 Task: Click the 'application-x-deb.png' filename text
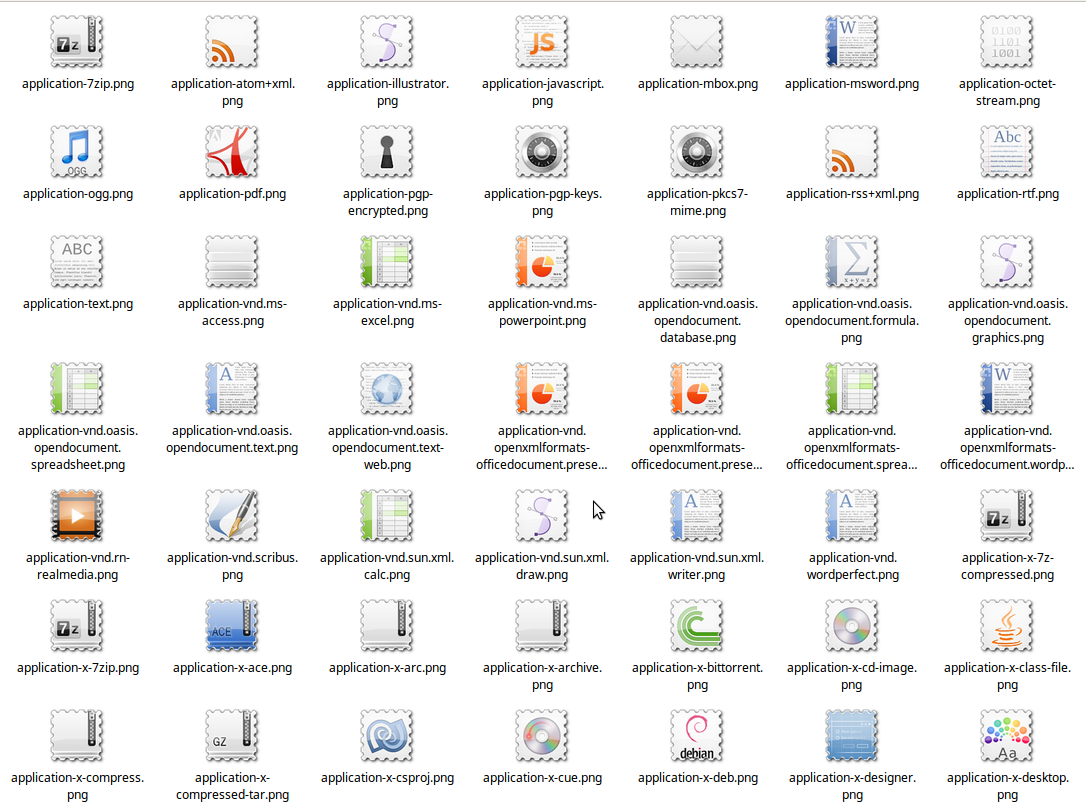pos(697,778)
